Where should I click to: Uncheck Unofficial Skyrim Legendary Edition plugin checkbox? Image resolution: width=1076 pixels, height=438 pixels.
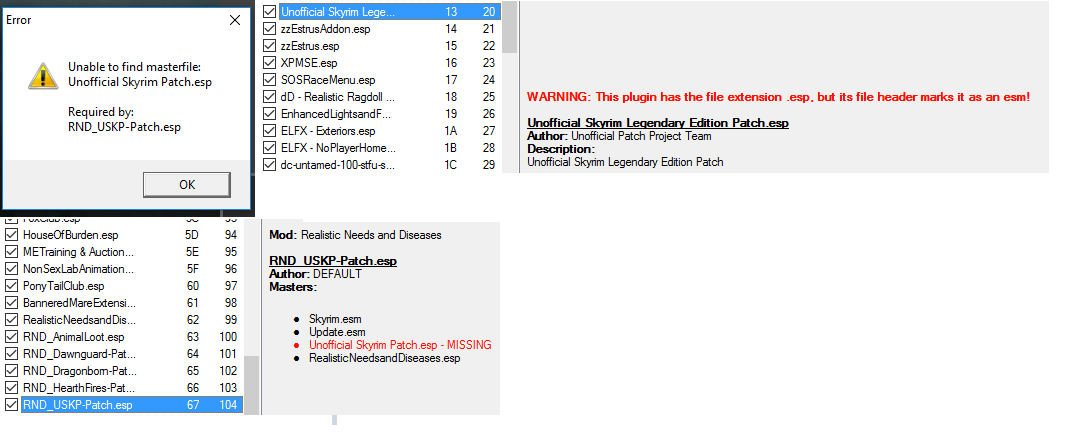point(270,12)
